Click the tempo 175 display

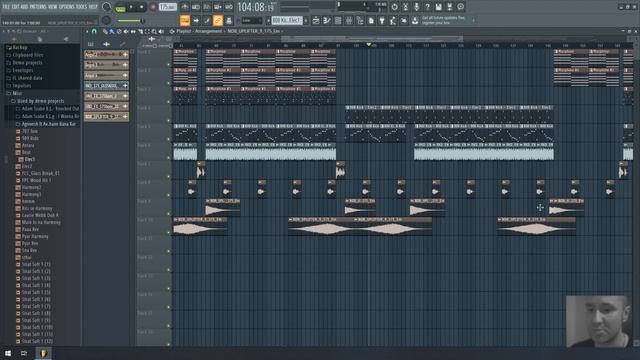click(x=167, y=7)
